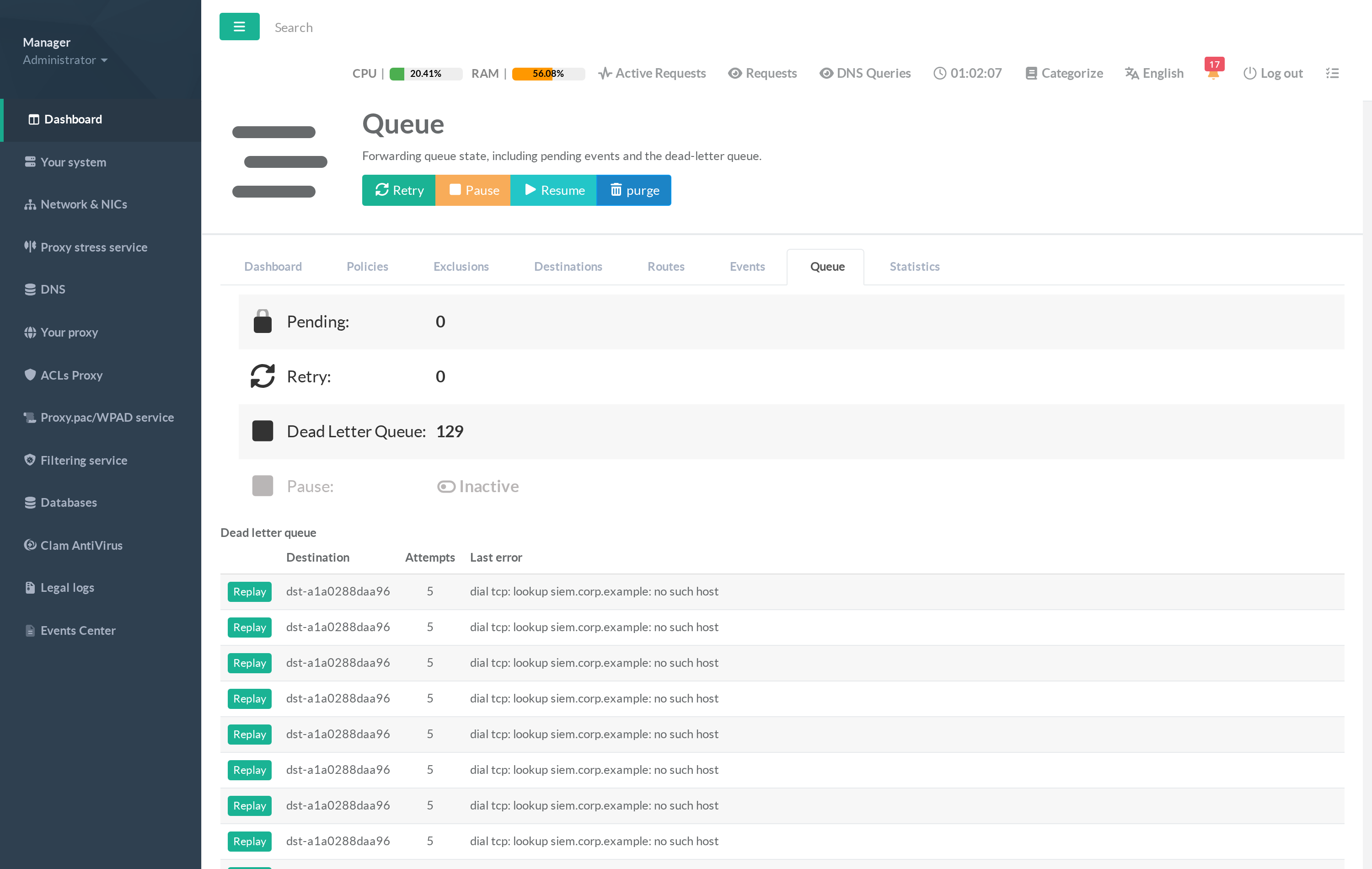The image size is (1372, 869).
Task: Open the Destinations tab
Action: 568,266
